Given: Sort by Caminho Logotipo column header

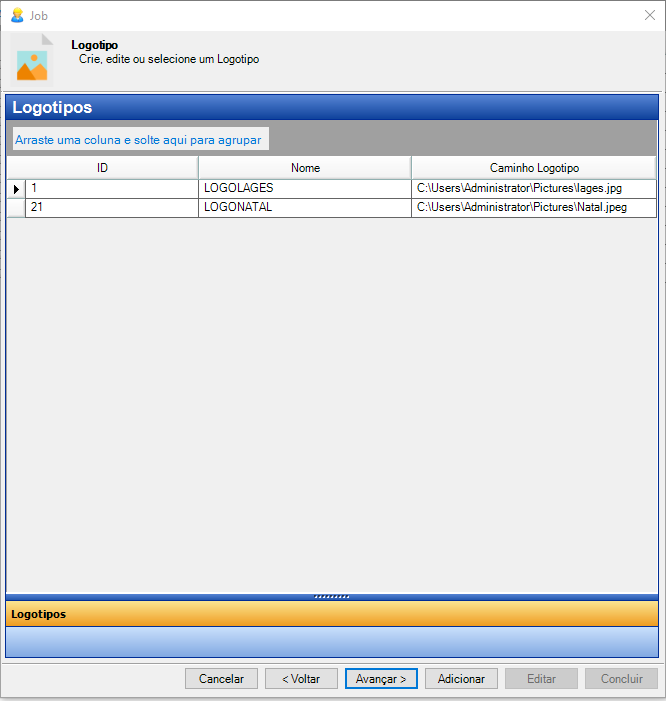Looking at the screenshot, I should pyautogui.click(x=534, y=168).
